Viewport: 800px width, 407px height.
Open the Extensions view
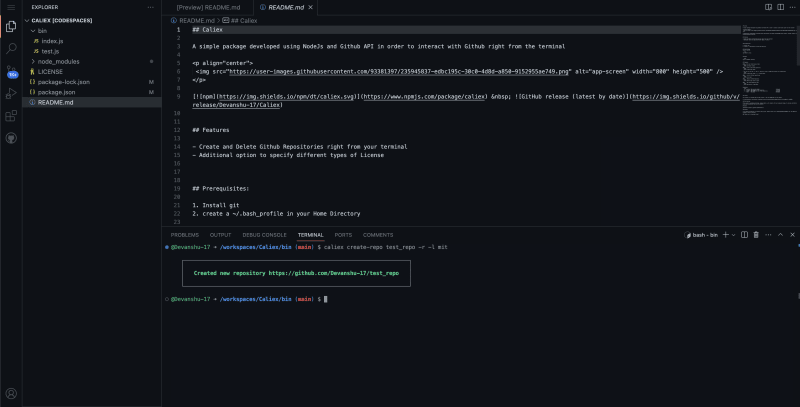pyautogui.click(x=11, y=116)
